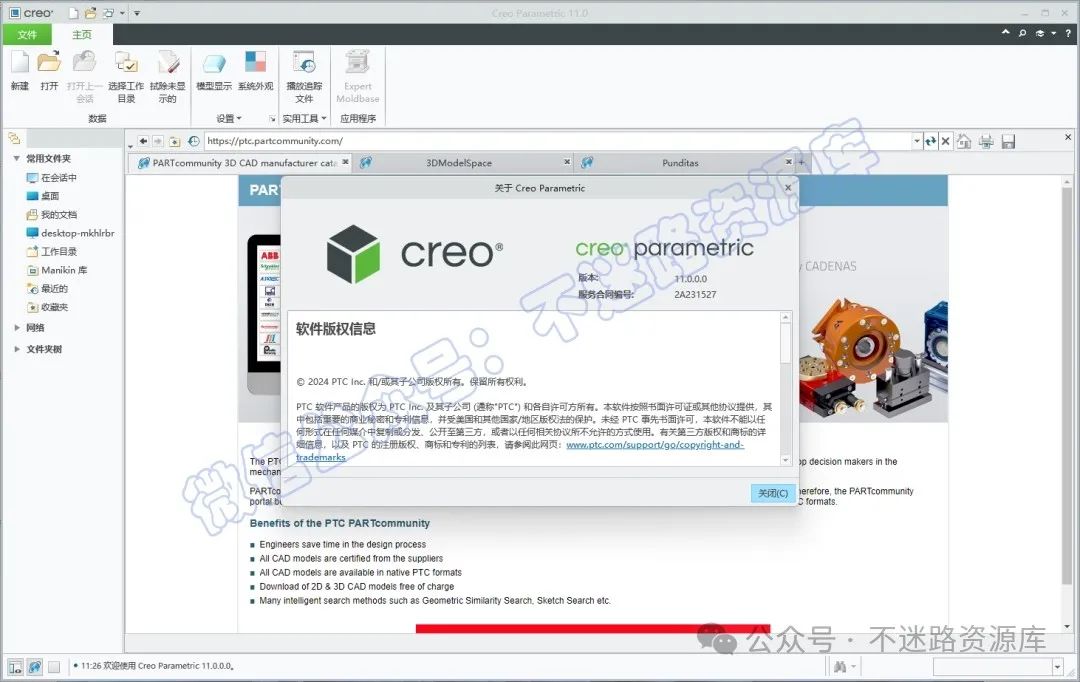This screenshot has height=682, width=1080.
Task: Open the windows list dropdown arrow in quick access toolbar
Action: click(x=123, y=13)
